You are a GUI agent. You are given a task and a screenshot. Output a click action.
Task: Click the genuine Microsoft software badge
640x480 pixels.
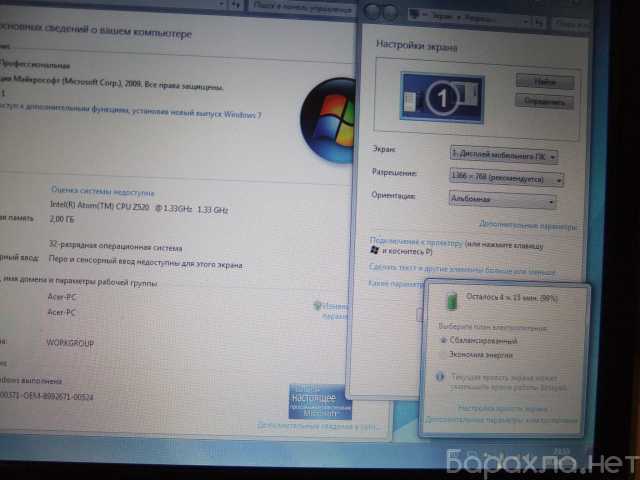(320, 401)
